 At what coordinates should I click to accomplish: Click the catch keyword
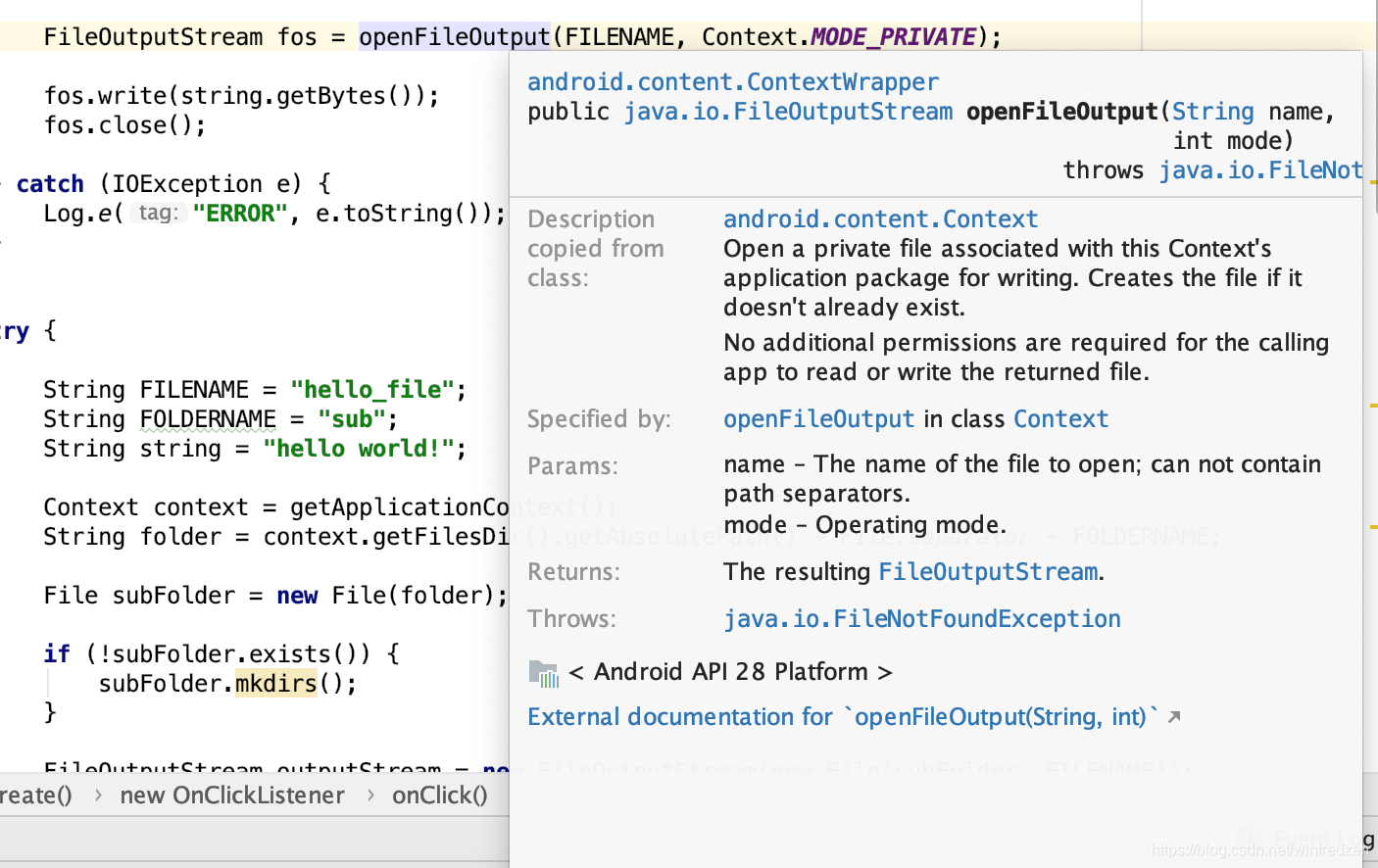point(50,184)
